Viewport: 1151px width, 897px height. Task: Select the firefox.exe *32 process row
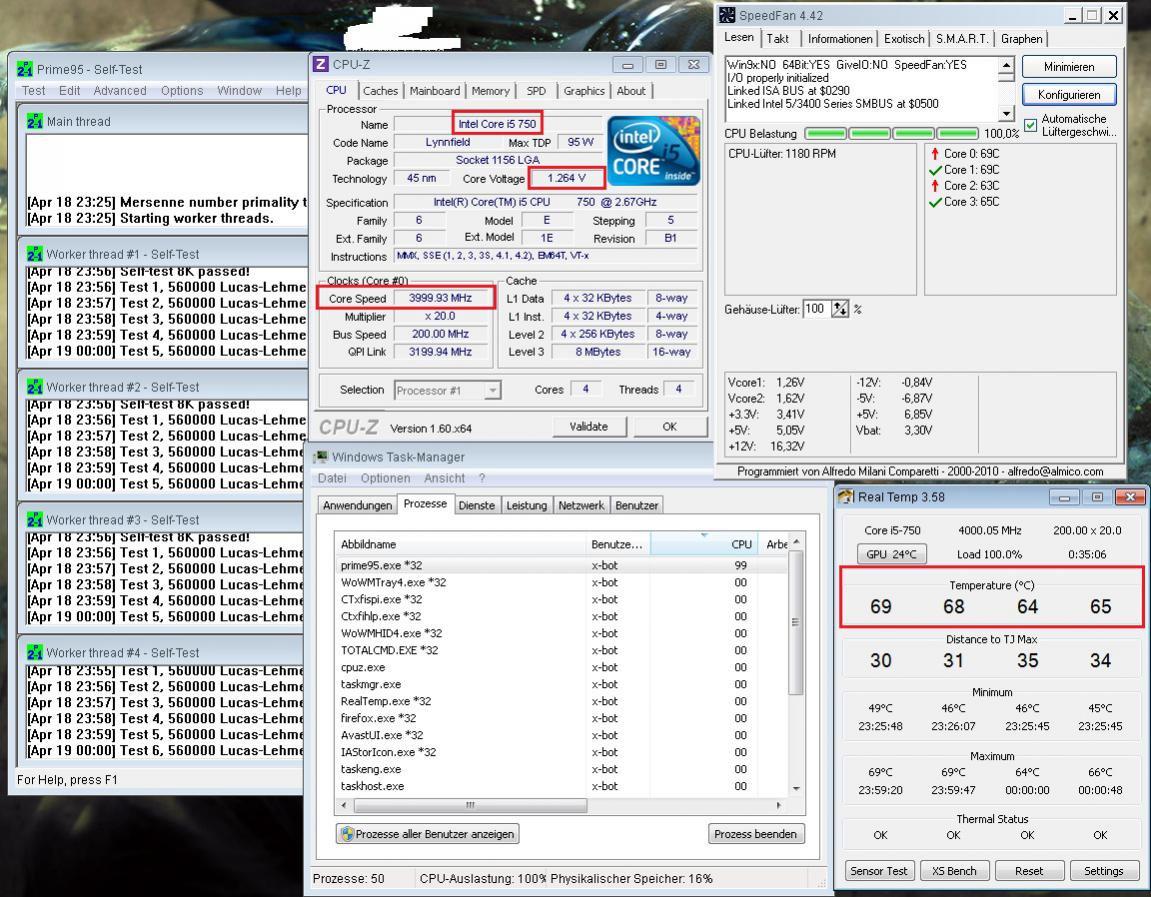(561, 718)
